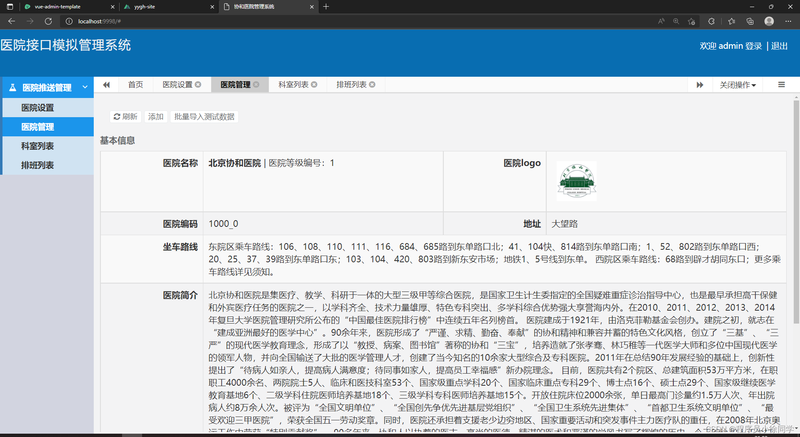
Task: Switch to the 医院设置 page tab
Action: (x=178, y=85)
